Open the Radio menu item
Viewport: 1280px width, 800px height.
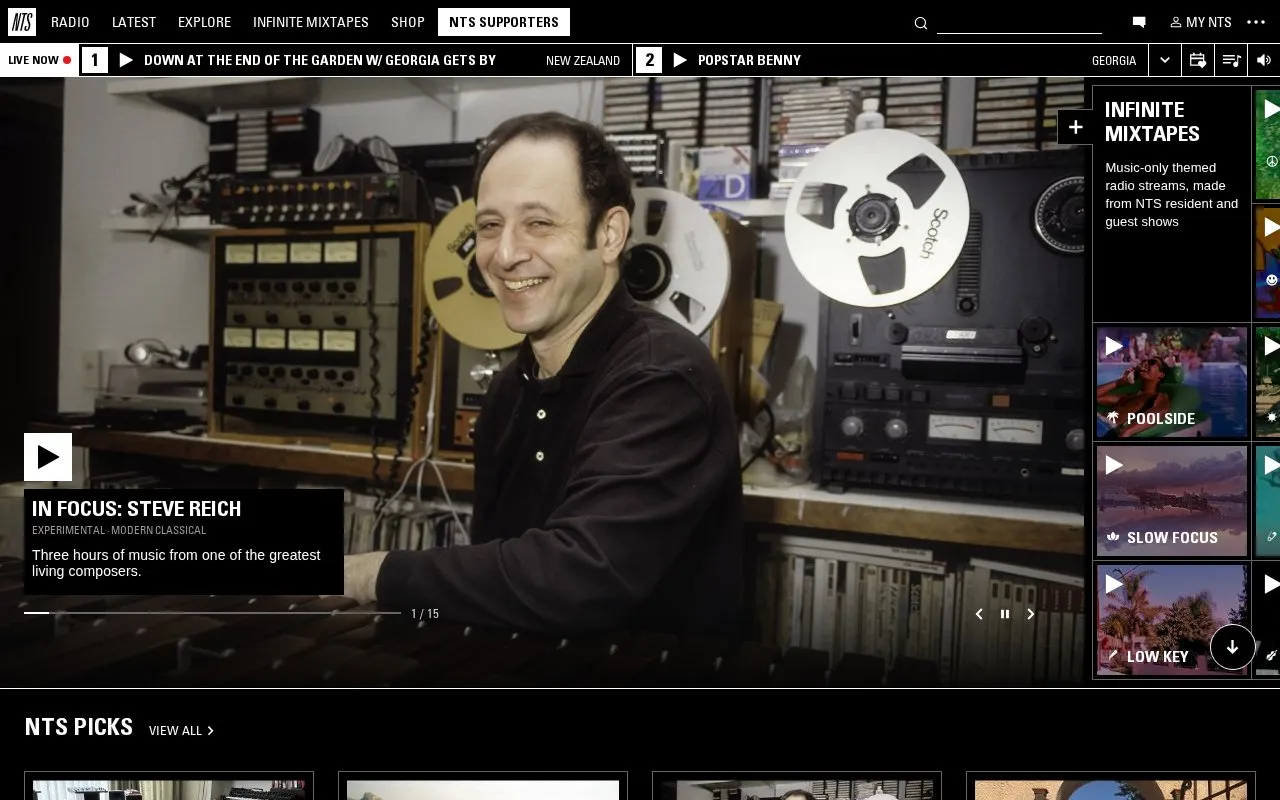click(x=70, y=22)
